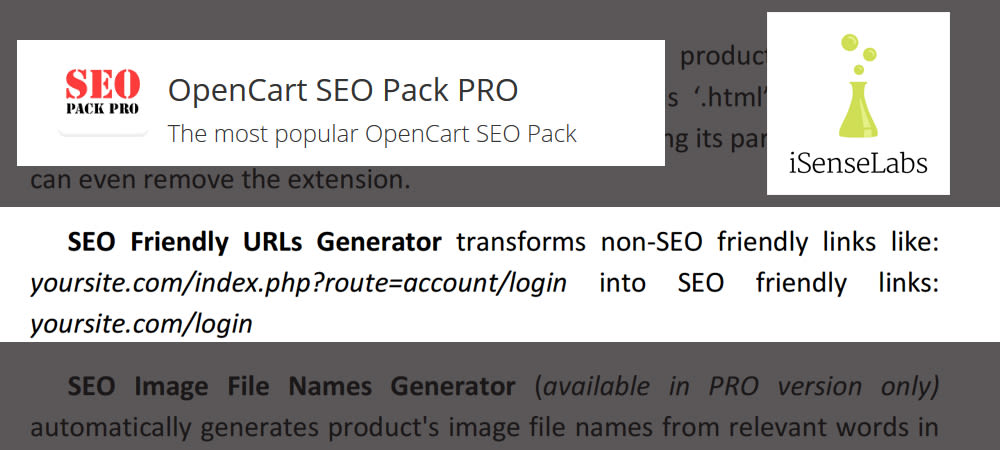Viewport: 1000px width, 450px height.
Task: Click the OpenCart SEO Pack PRO title
Action: tap(343, 91)
